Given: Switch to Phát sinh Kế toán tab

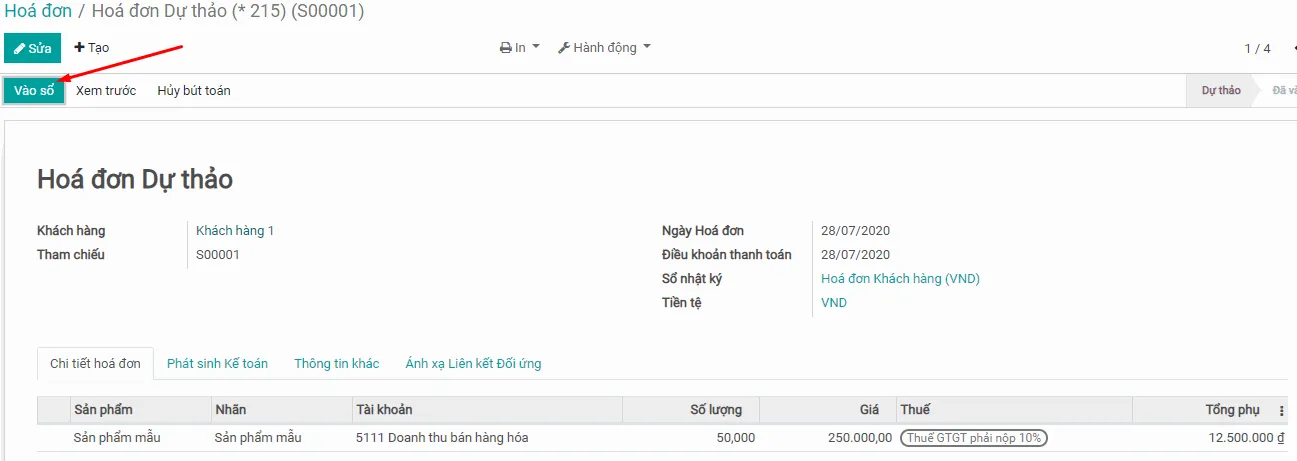Looking at the screenshot, I should [x=217, y=364].
